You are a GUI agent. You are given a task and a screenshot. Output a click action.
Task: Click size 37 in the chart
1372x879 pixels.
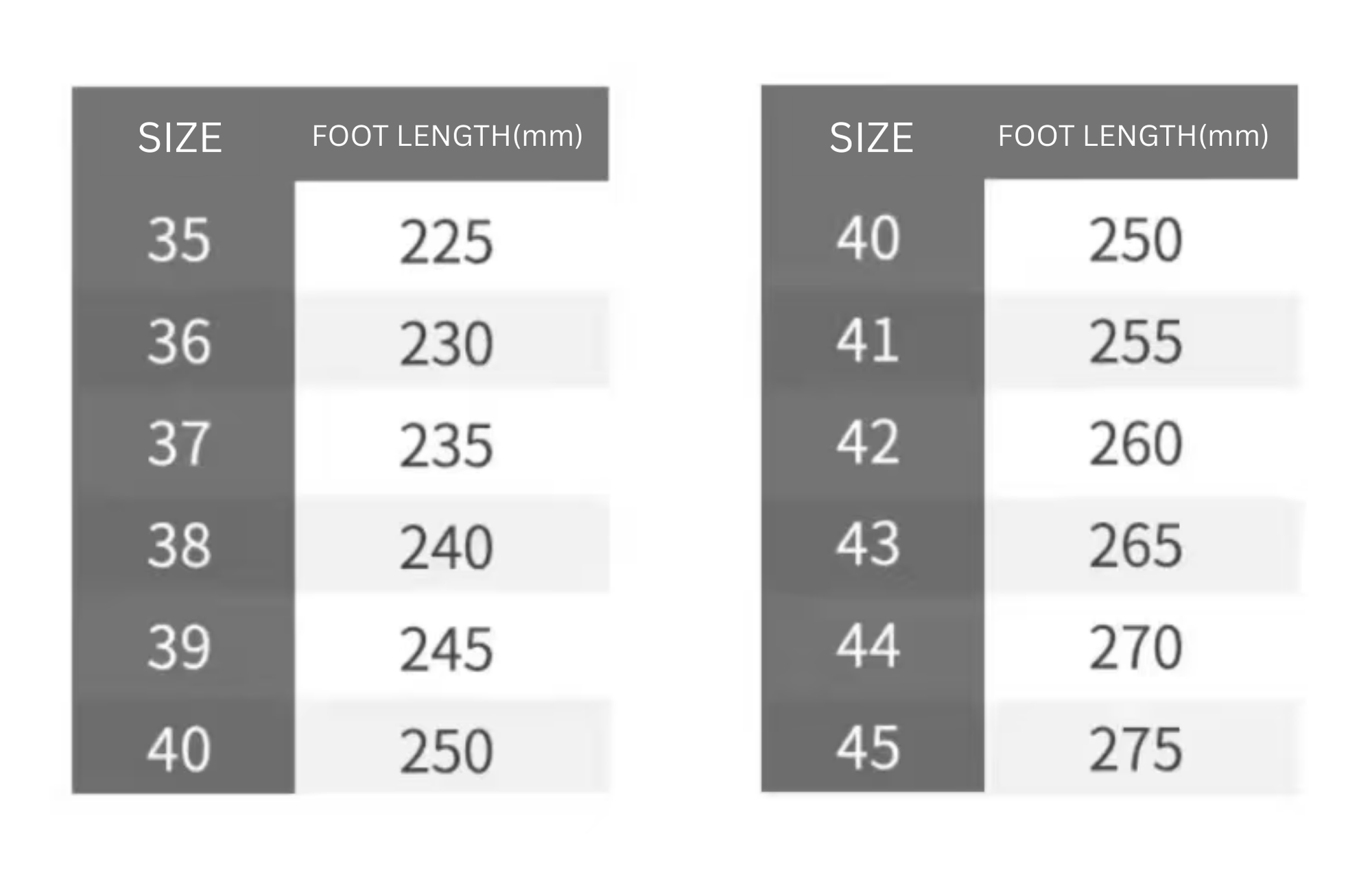pos(179,444)
